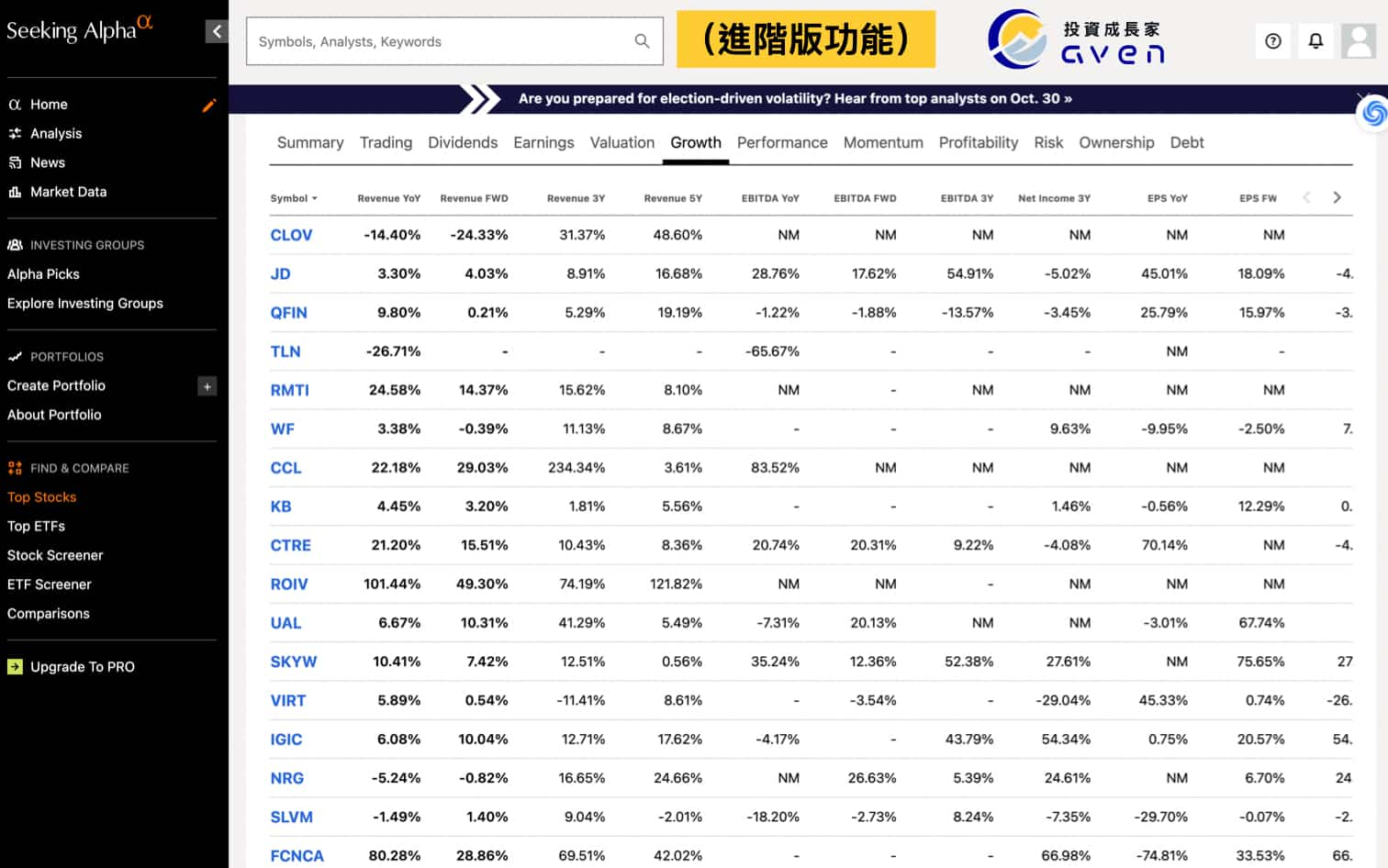Open Top ETFs in sidebar
The height and width of the screenshot is (868, 1388).
[36, 527]
